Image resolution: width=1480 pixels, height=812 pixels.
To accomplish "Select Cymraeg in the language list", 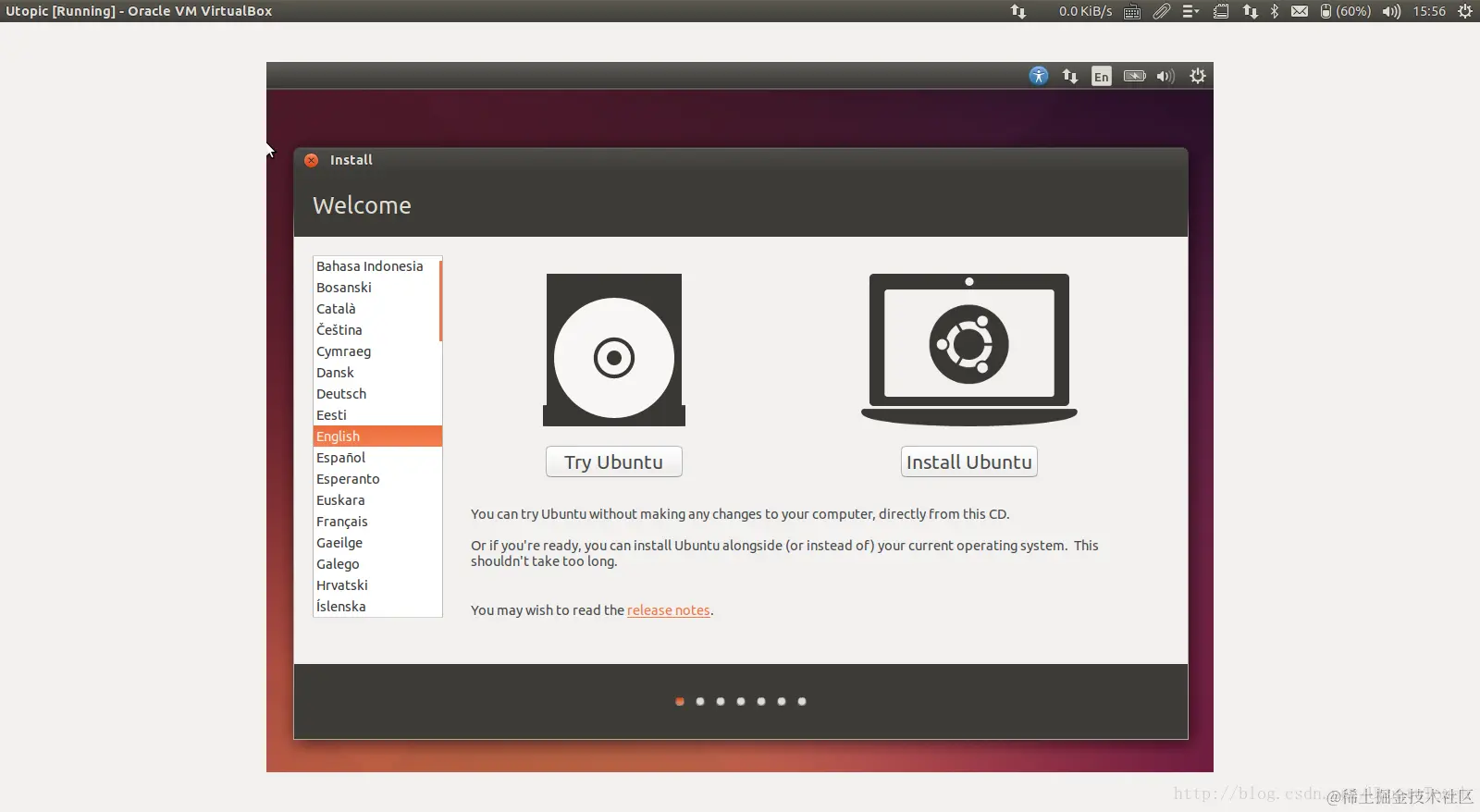I will pos(376,351).
